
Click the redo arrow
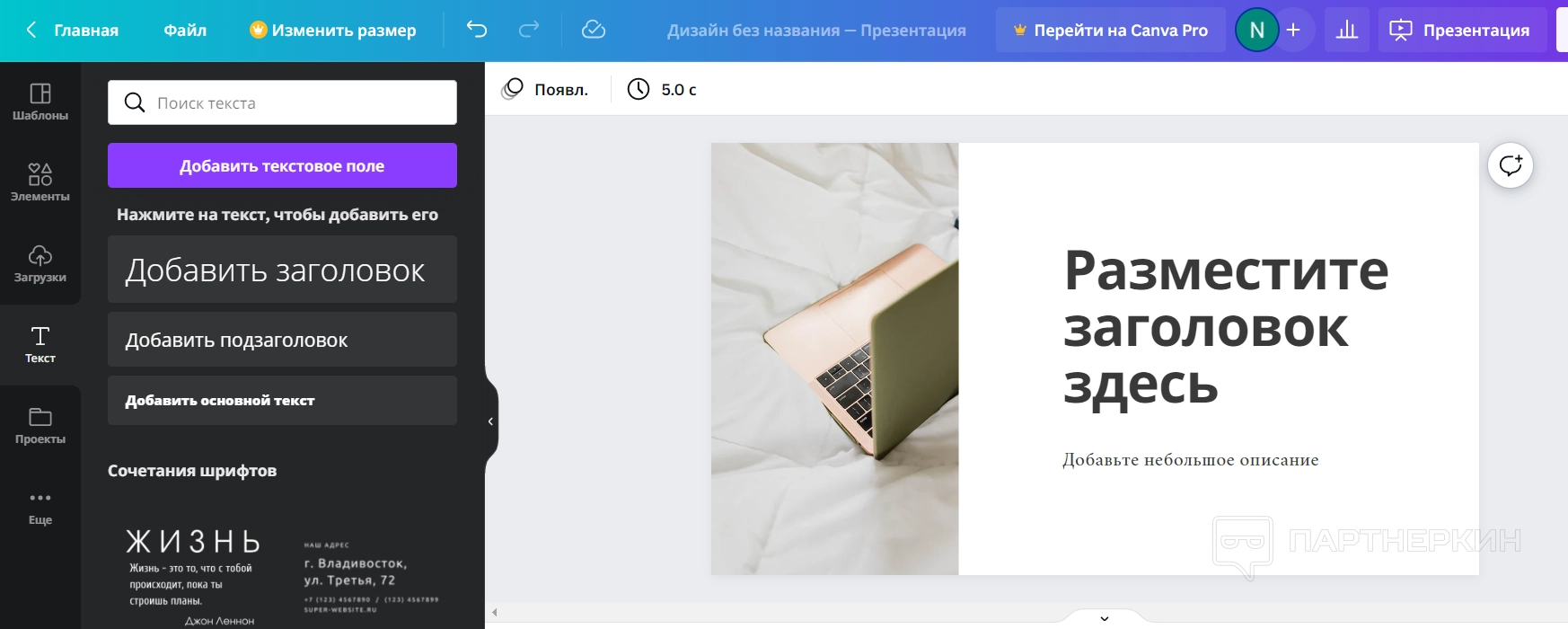click(529, 30)
